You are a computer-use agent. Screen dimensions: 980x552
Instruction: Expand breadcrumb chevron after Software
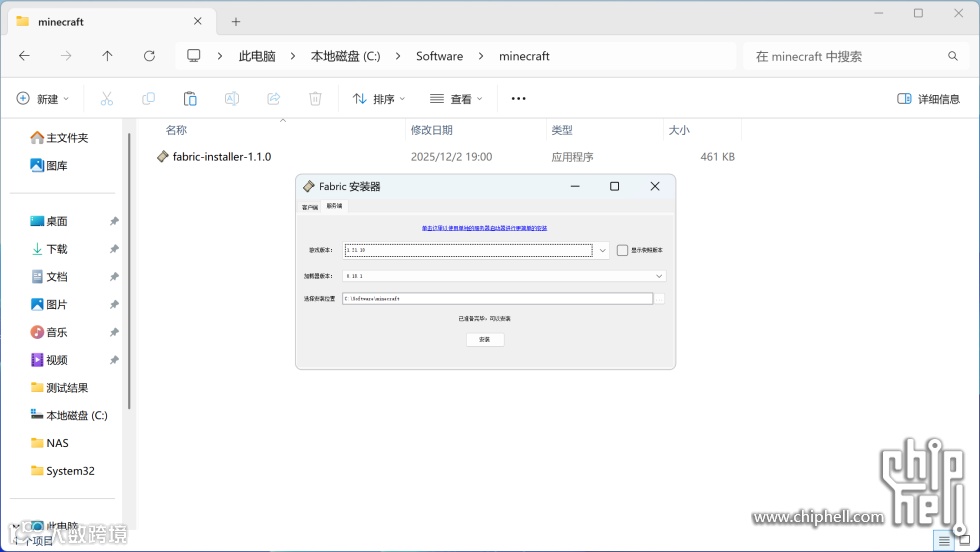click(481, 56)
